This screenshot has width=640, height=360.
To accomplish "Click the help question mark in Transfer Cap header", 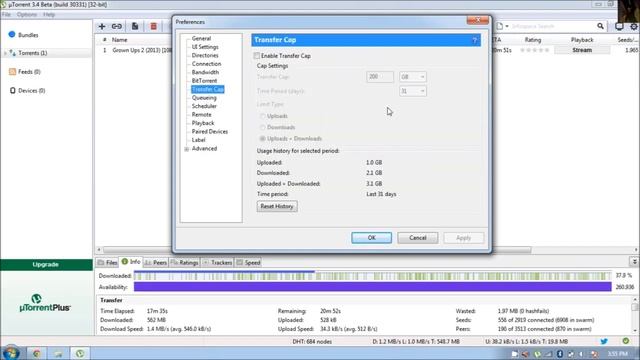I will pyautogui.click(x=474, y=40).
